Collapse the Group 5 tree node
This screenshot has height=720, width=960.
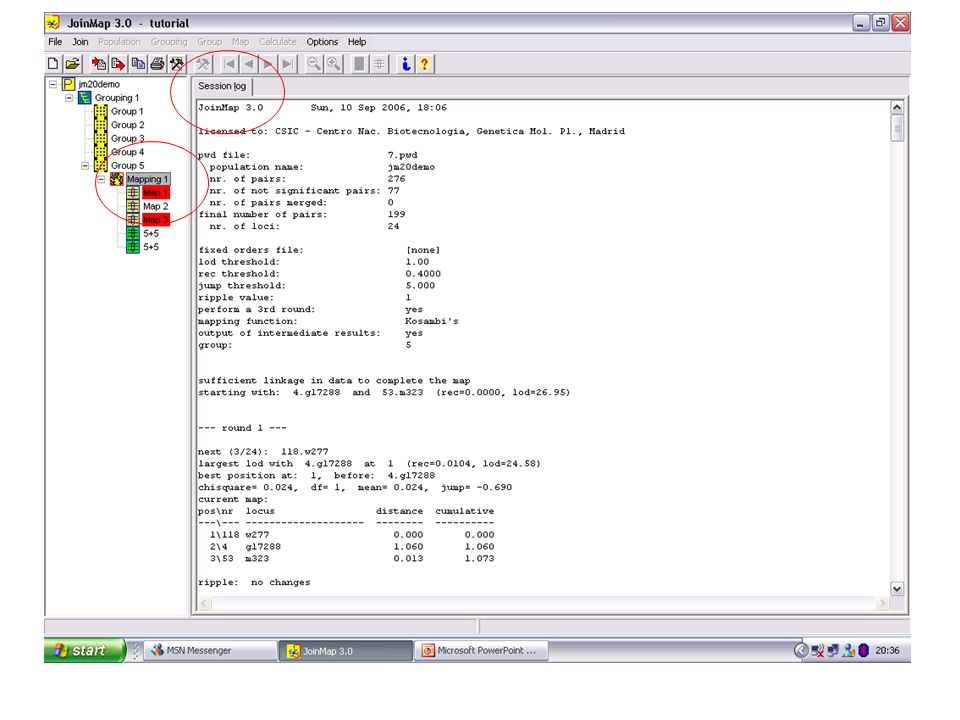pyautogui.click(x=84, y=165)
